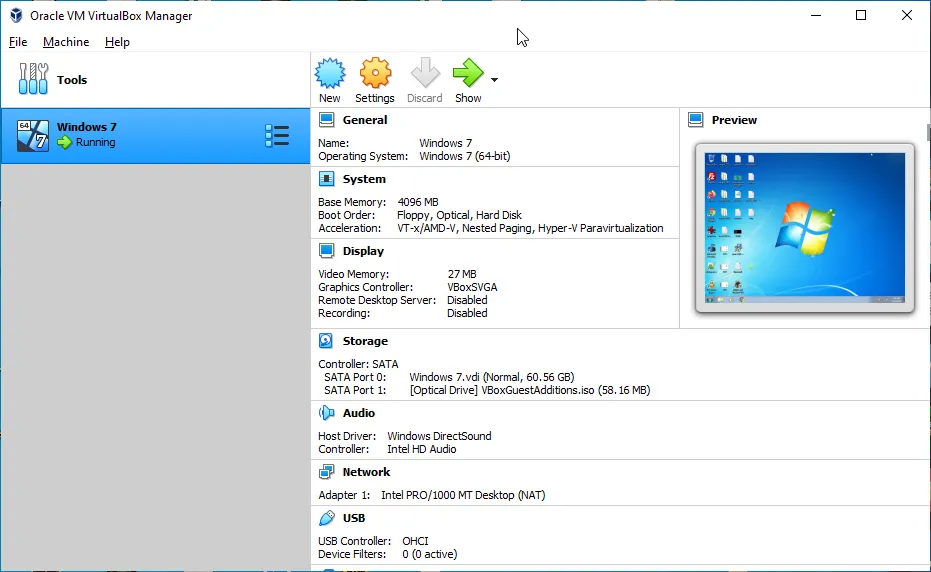
Task: Click the 27 MB video memory value
Action: click(x=462, y=274)
